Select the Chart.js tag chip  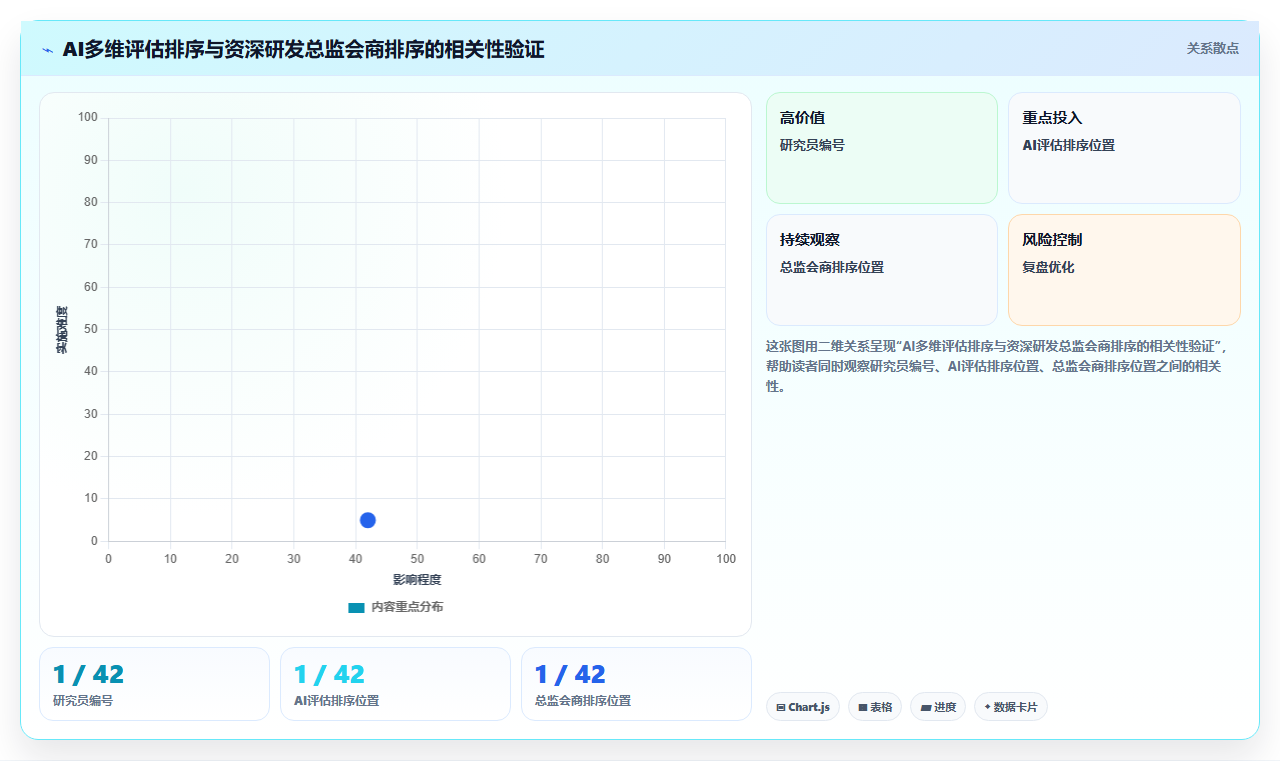point(803,707)
